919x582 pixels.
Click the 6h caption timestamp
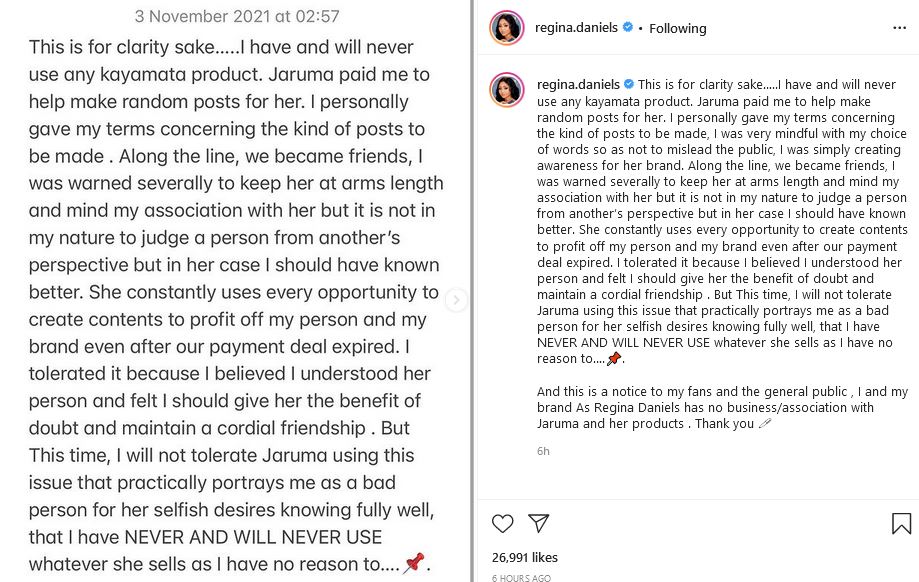(543, 451)
